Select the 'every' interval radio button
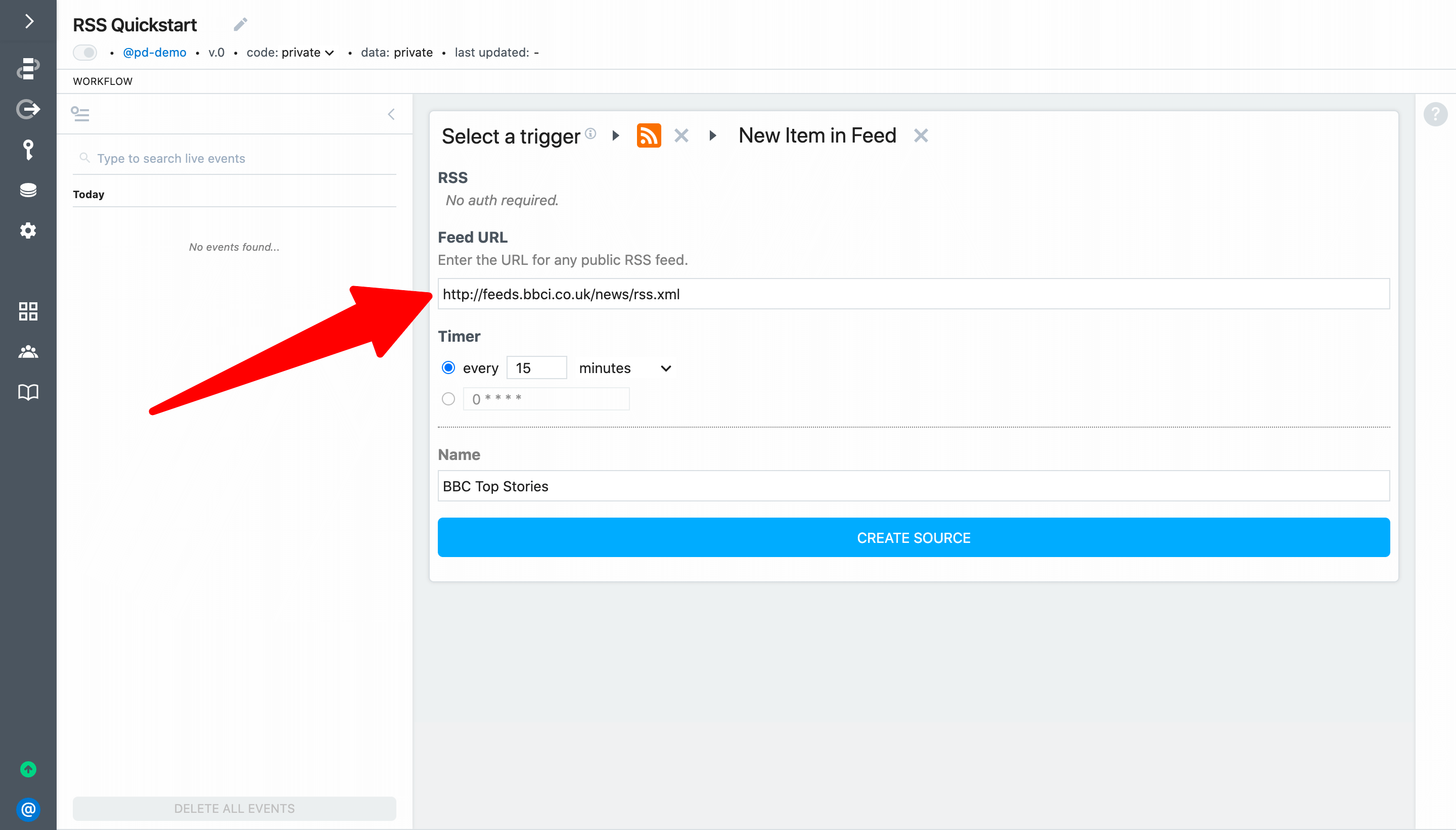Image resolution: width=1456 pixels, height=830 pixels. (x=448, y=367)
